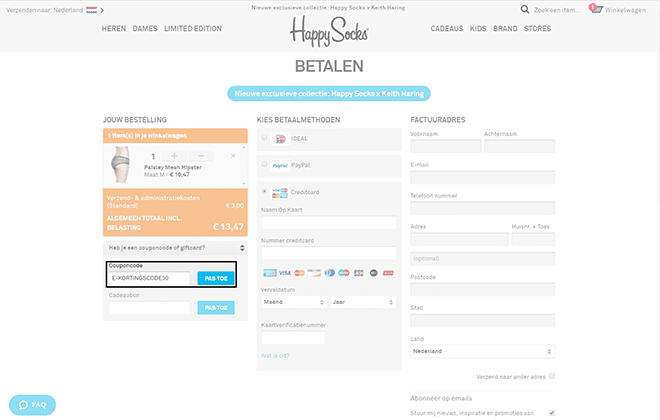The width and height of the screenshot is (660, 420).
Task: Open the Winkelwagen cart icon
Action: [596, 8]
